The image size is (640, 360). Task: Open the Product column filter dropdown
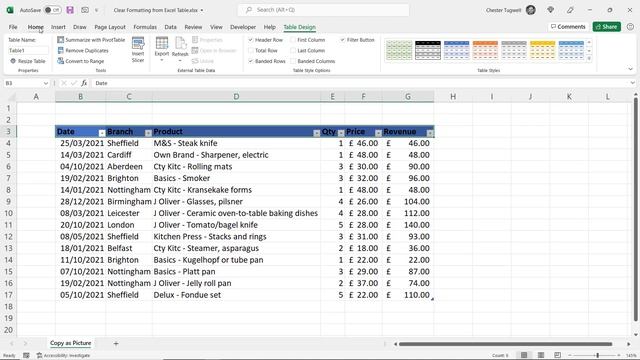coord(316,133)
